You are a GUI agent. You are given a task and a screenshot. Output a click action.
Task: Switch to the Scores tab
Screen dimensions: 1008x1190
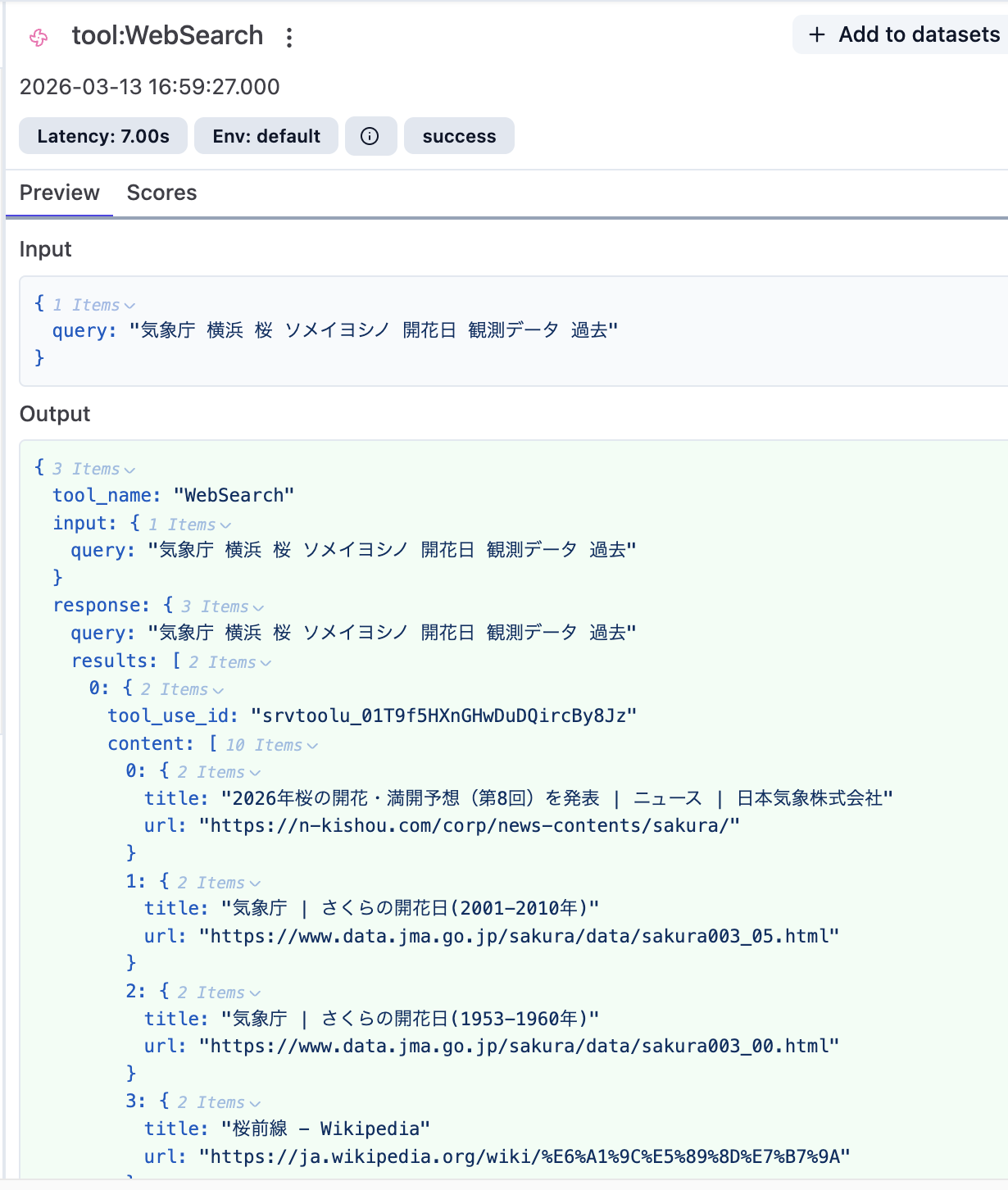(161, 193)
